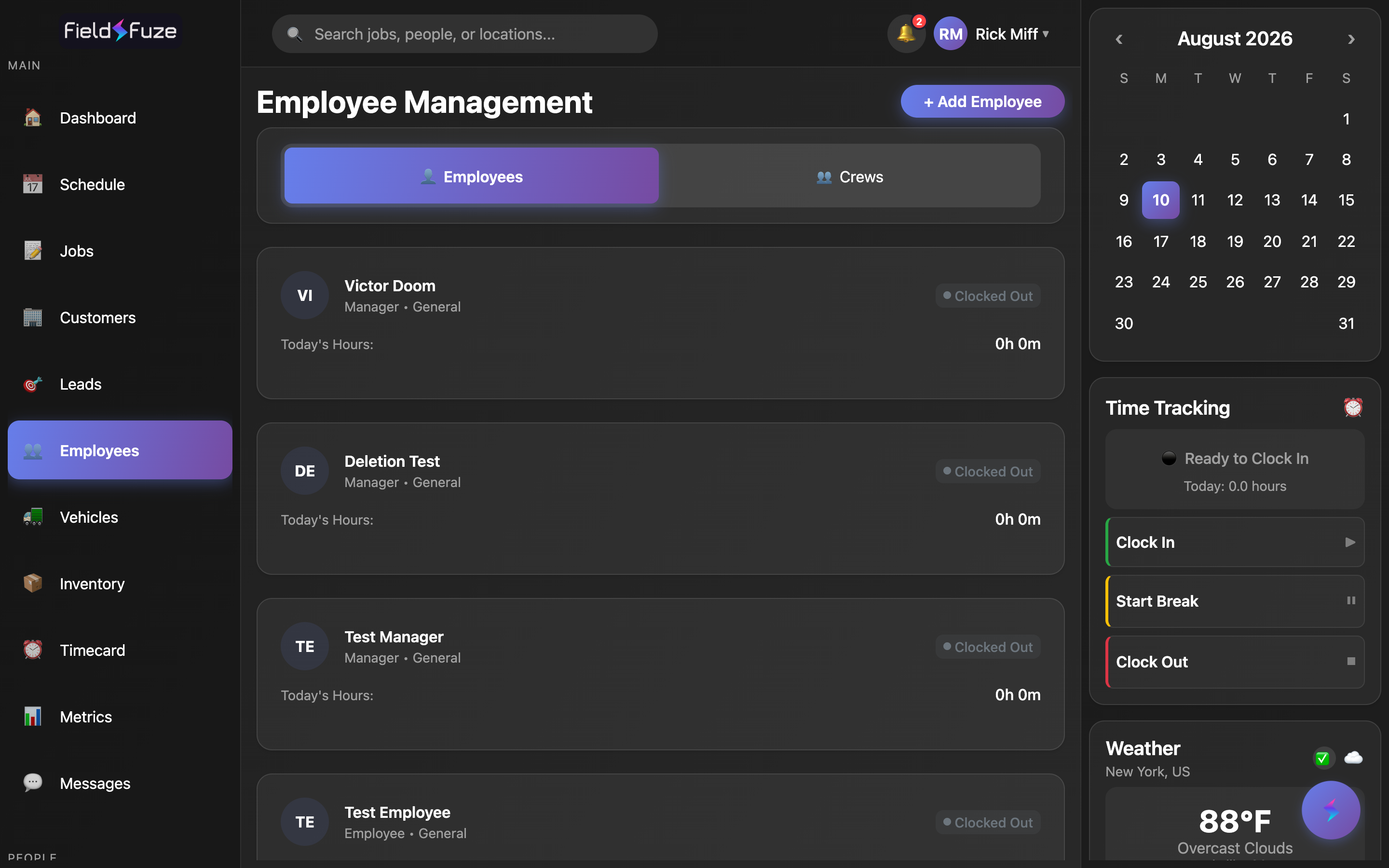Viewport: 1389px width, 868px height.
Task: Click Deletion Test's DE avatar
Action: click(x=305, y=471)
